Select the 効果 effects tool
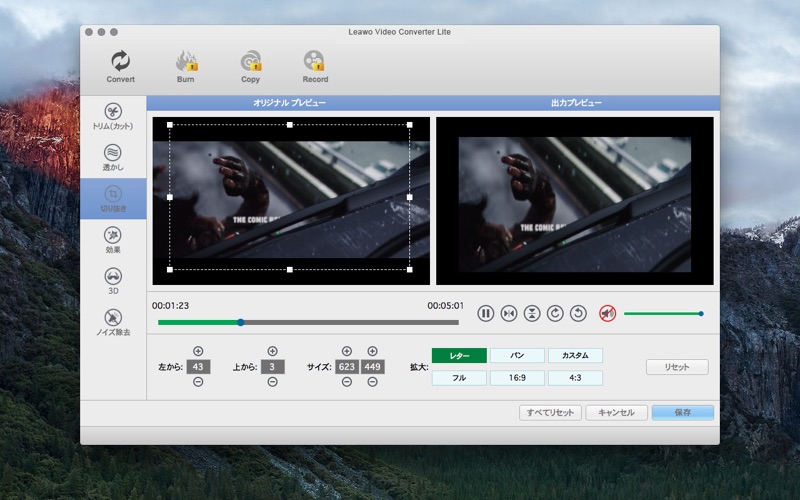 click(x=113, y=240)
